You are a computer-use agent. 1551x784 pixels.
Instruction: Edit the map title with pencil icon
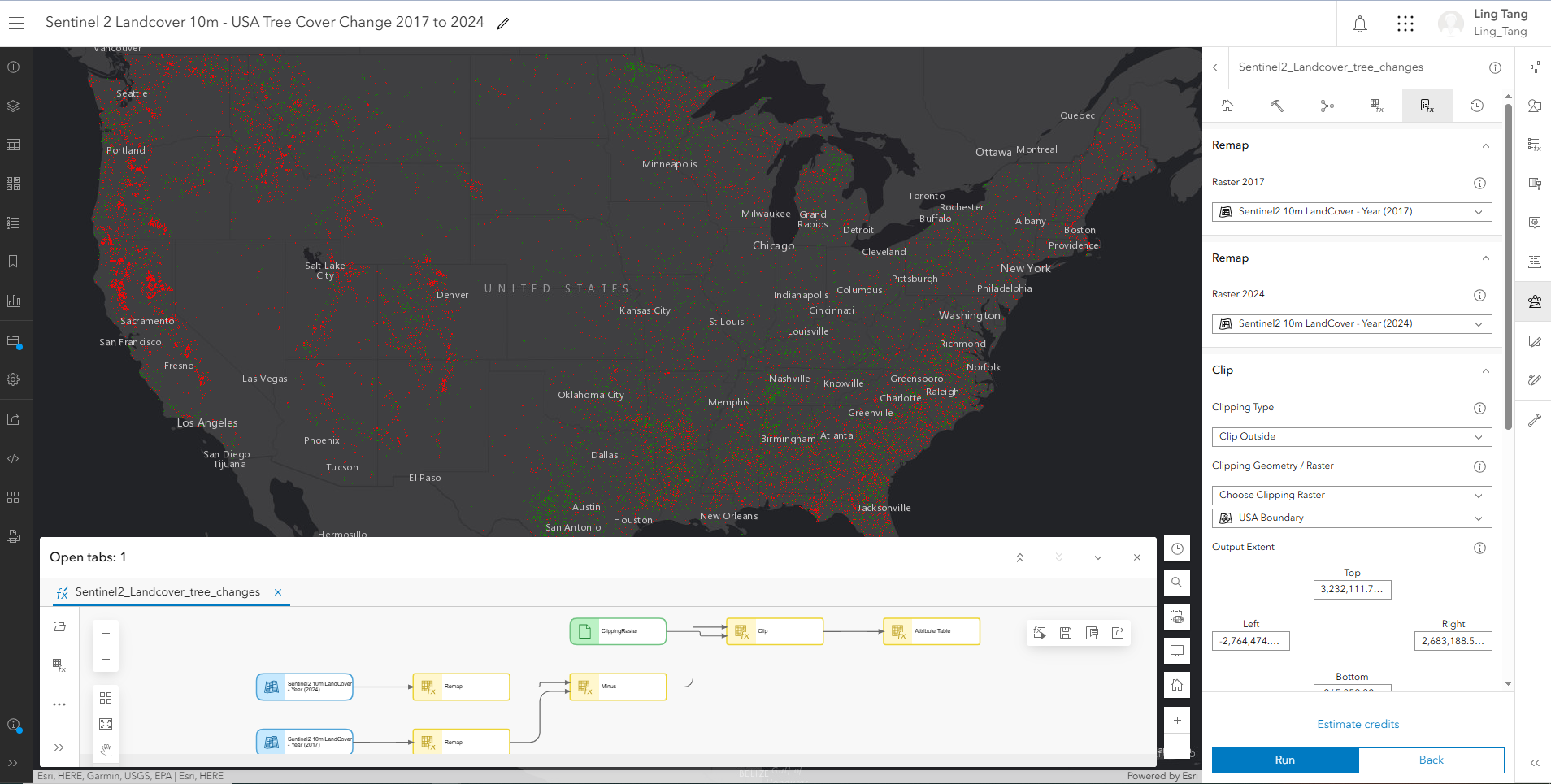pyautogui.click(x=503, y=24)
